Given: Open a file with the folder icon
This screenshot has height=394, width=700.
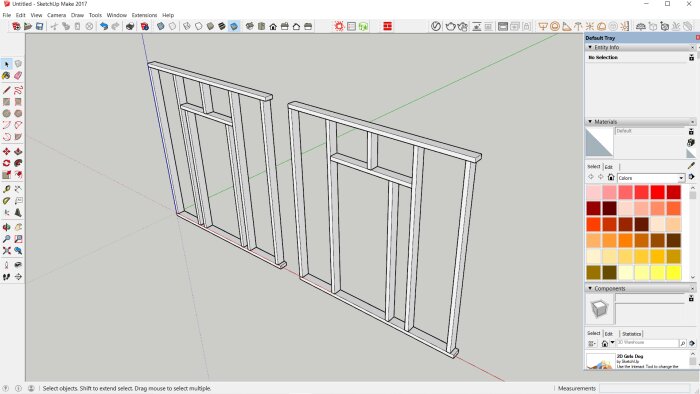Looking at the screenshot, I should click(28, 26).
